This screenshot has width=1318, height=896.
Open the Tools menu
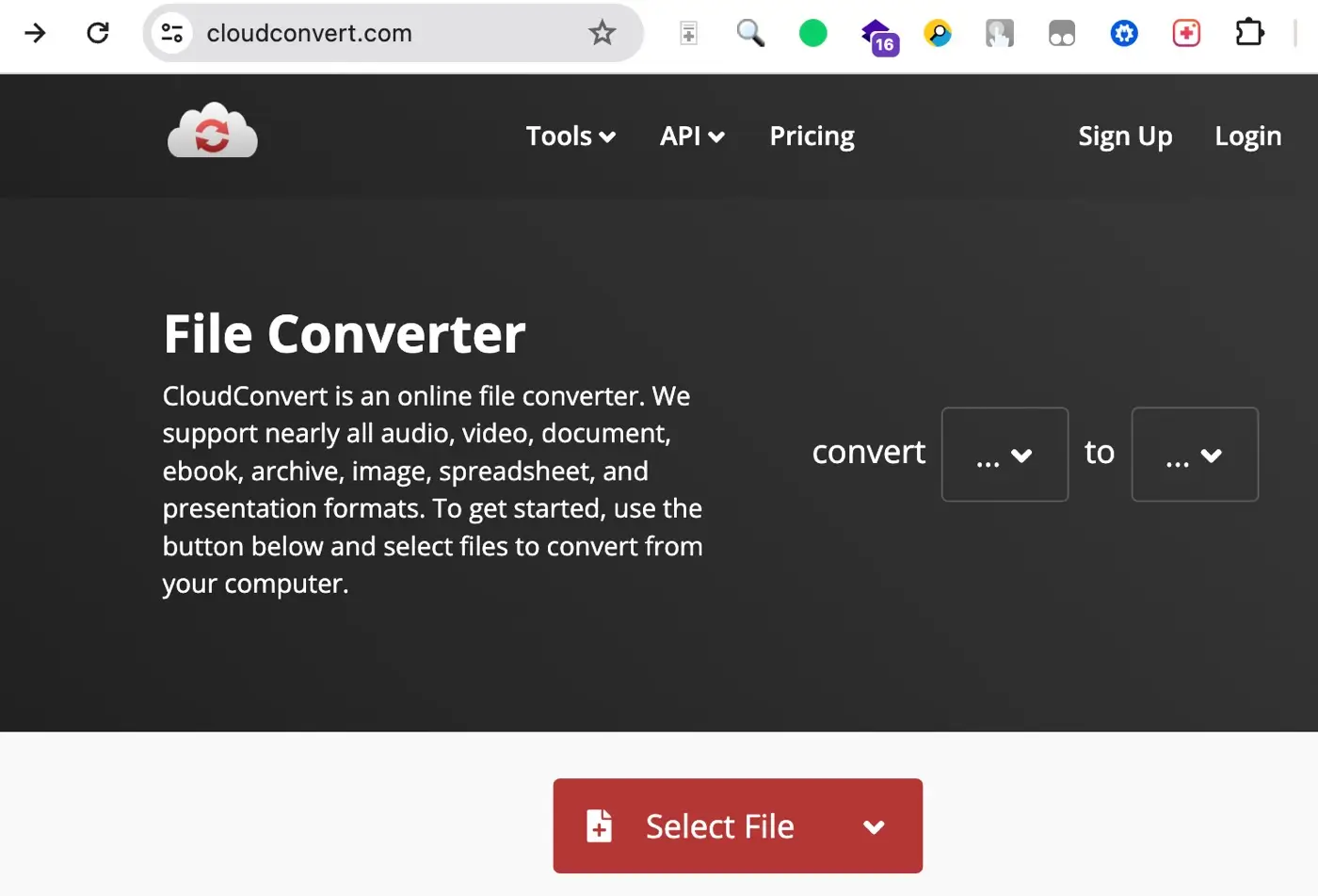click(571, 136)
